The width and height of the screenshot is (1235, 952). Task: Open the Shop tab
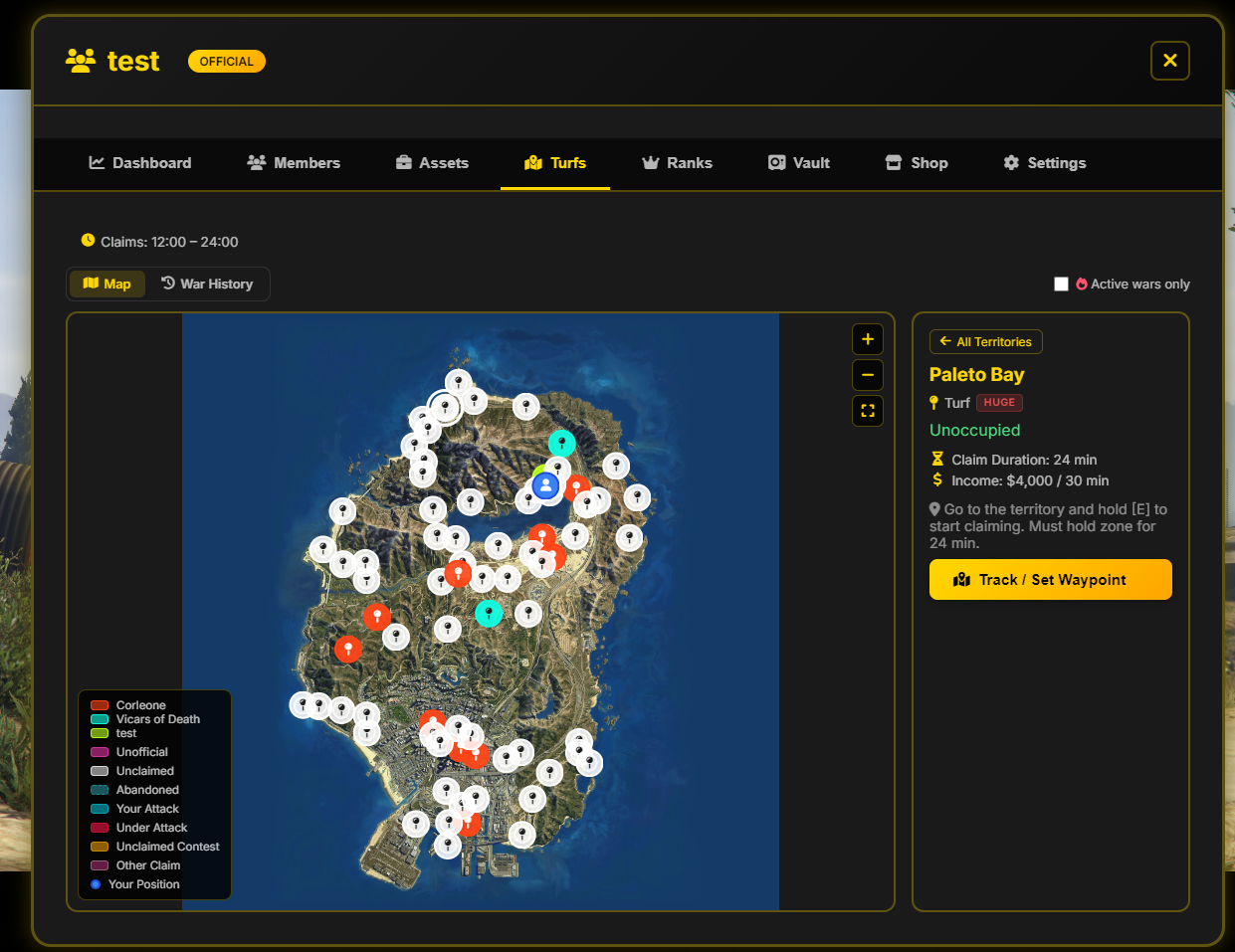[x=917, y=162]
